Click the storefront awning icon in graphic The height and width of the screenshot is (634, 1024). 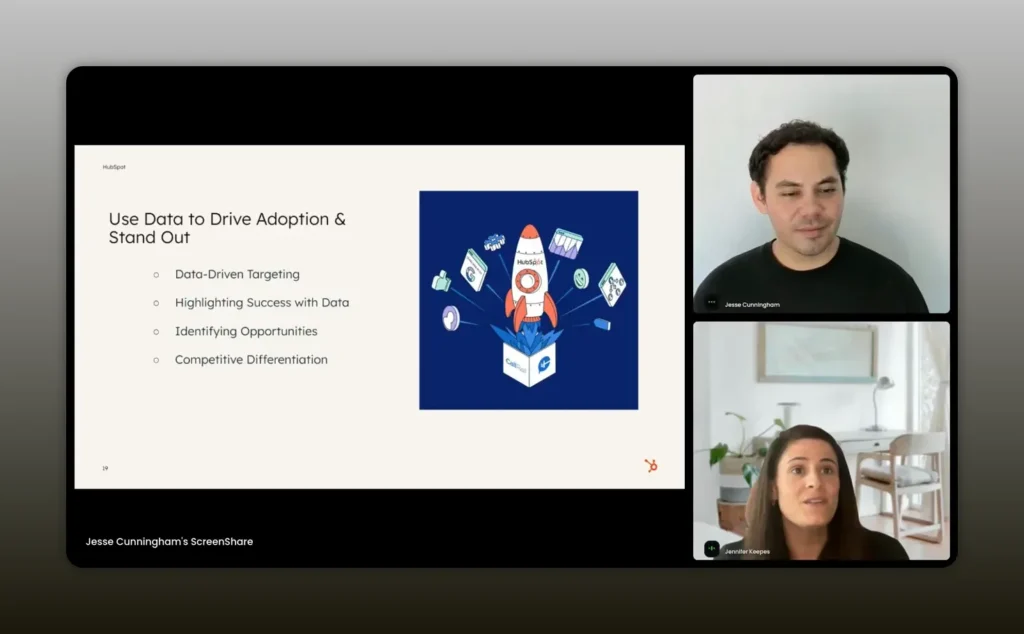[x=565, y=243]
